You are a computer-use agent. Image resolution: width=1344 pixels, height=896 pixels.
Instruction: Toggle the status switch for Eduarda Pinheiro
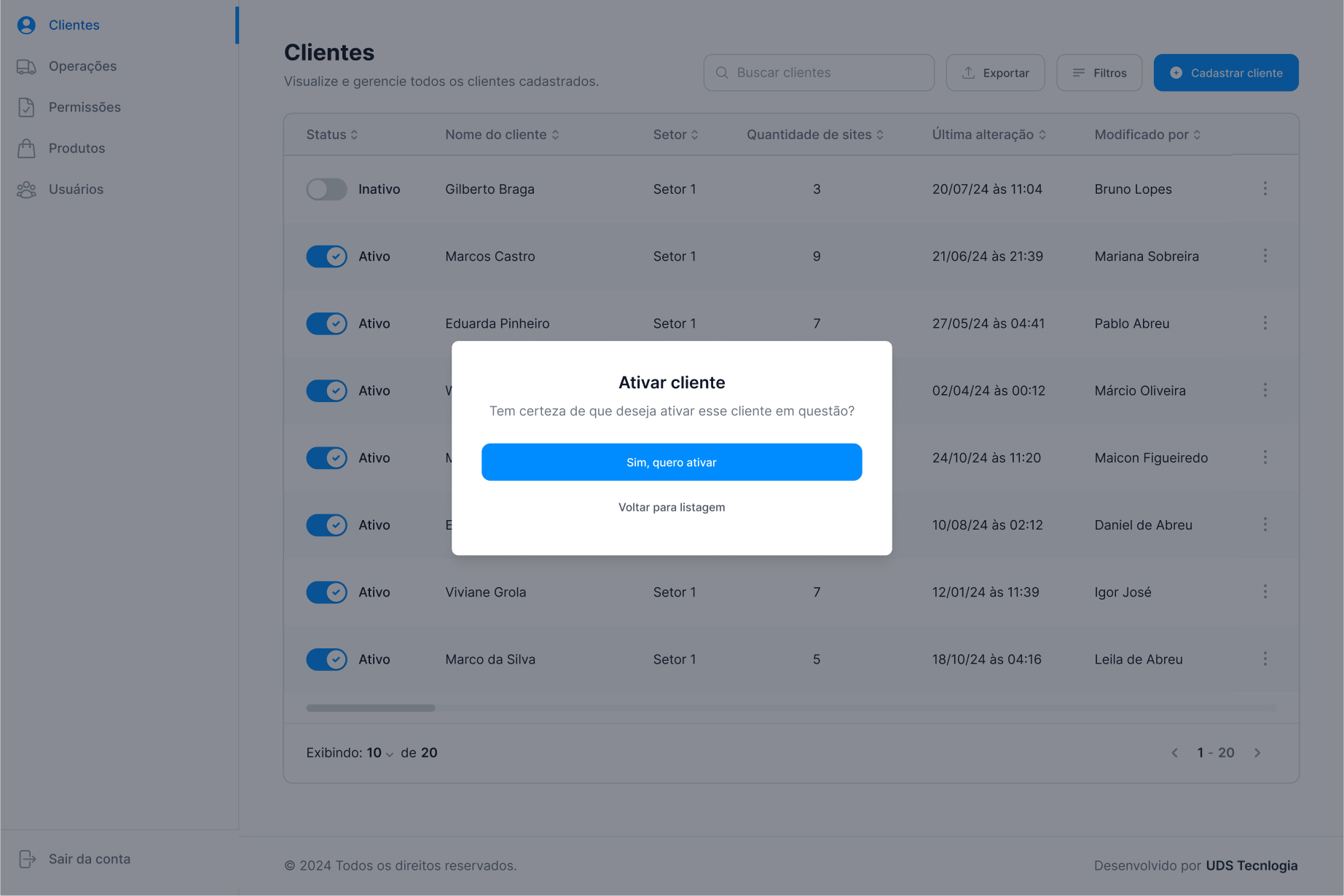tap(326, 323)
